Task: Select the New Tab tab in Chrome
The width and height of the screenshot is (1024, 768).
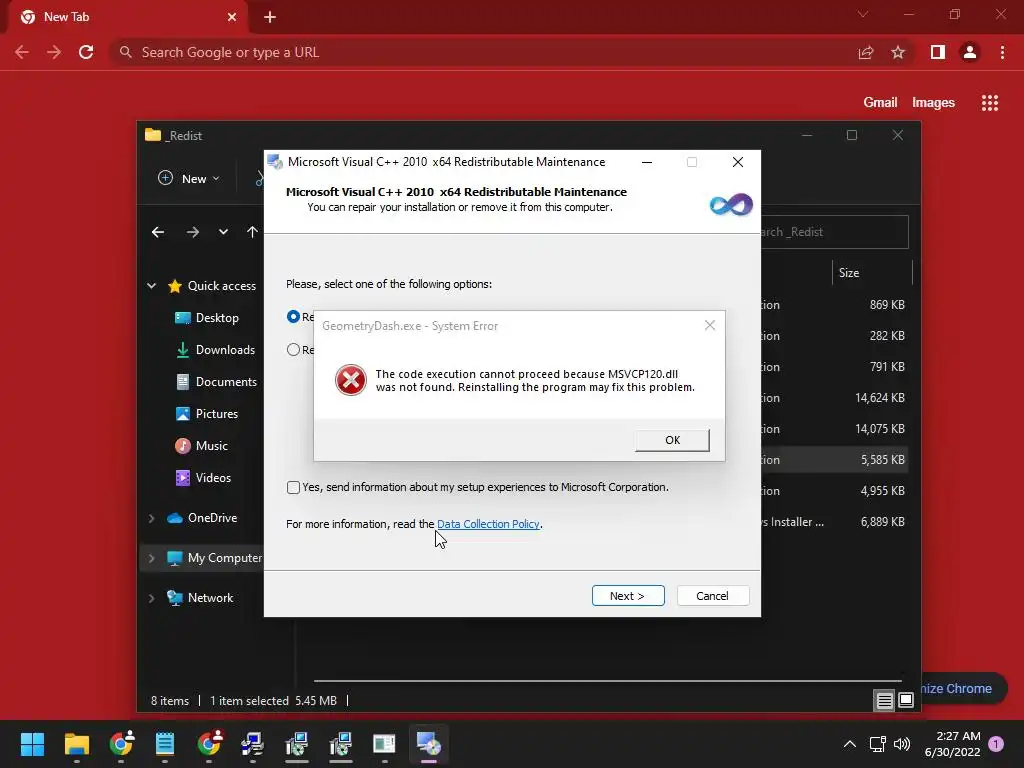Action: pyautogui.click(x=128, y=17)
